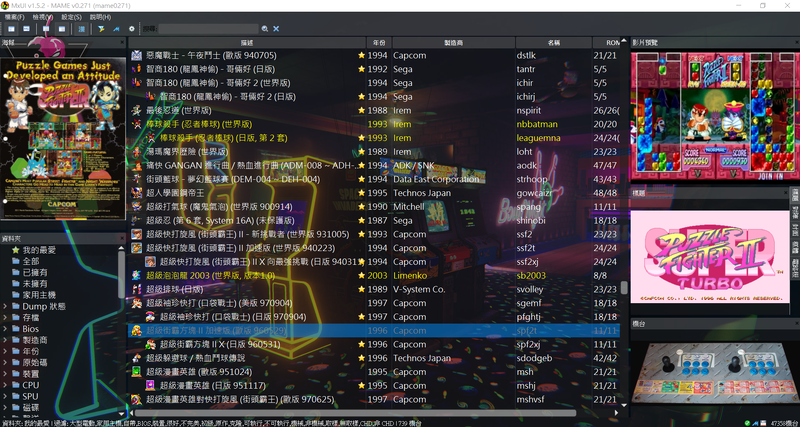Expand the Dump 狀態 folder node

tap(5, 307)
